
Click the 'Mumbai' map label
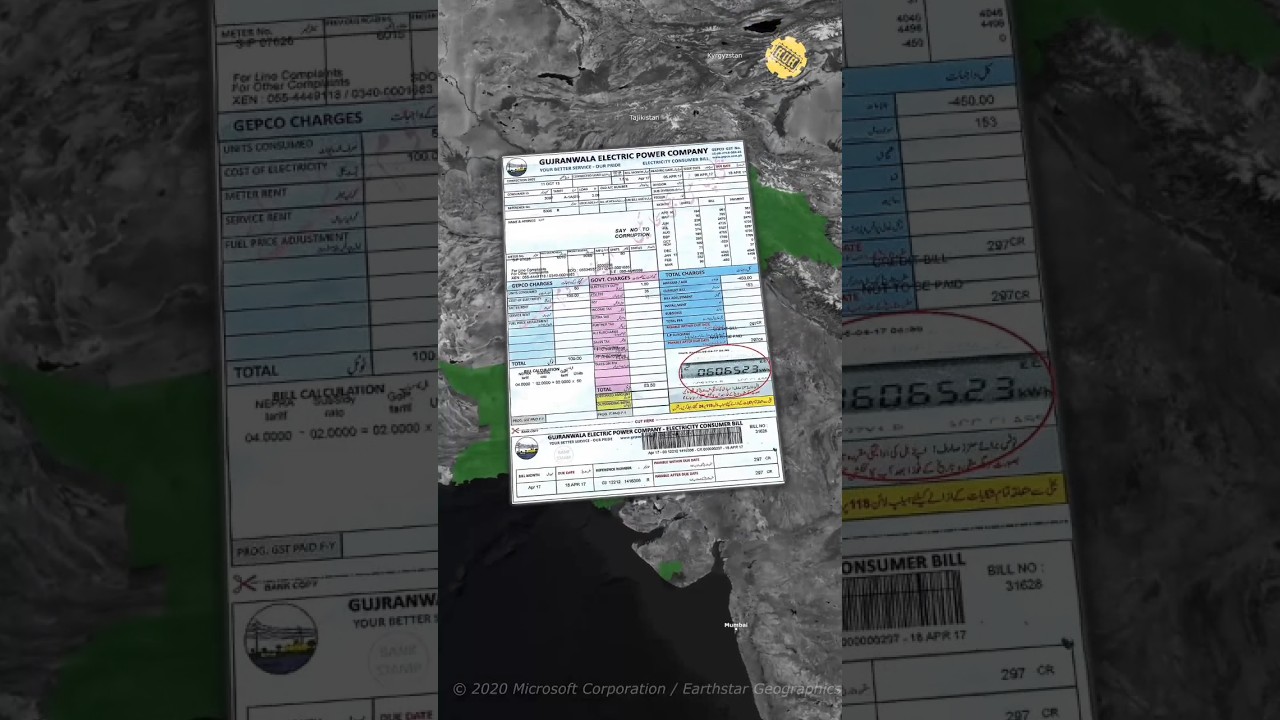736,625
